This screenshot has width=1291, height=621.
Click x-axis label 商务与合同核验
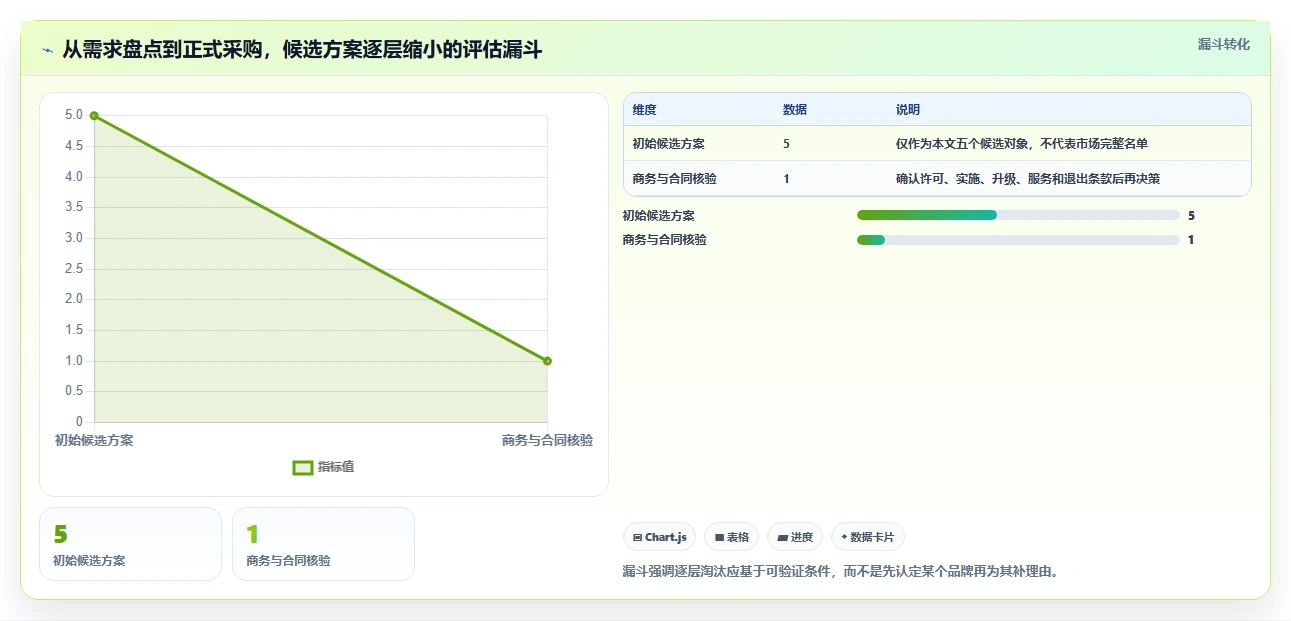tap(547, 440)
